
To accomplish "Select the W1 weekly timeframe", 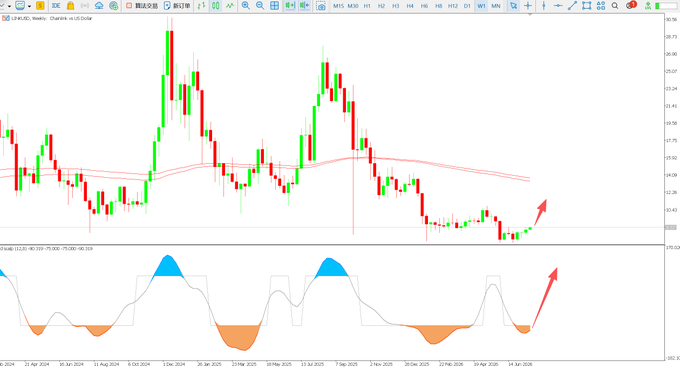I will click(481, 6).
